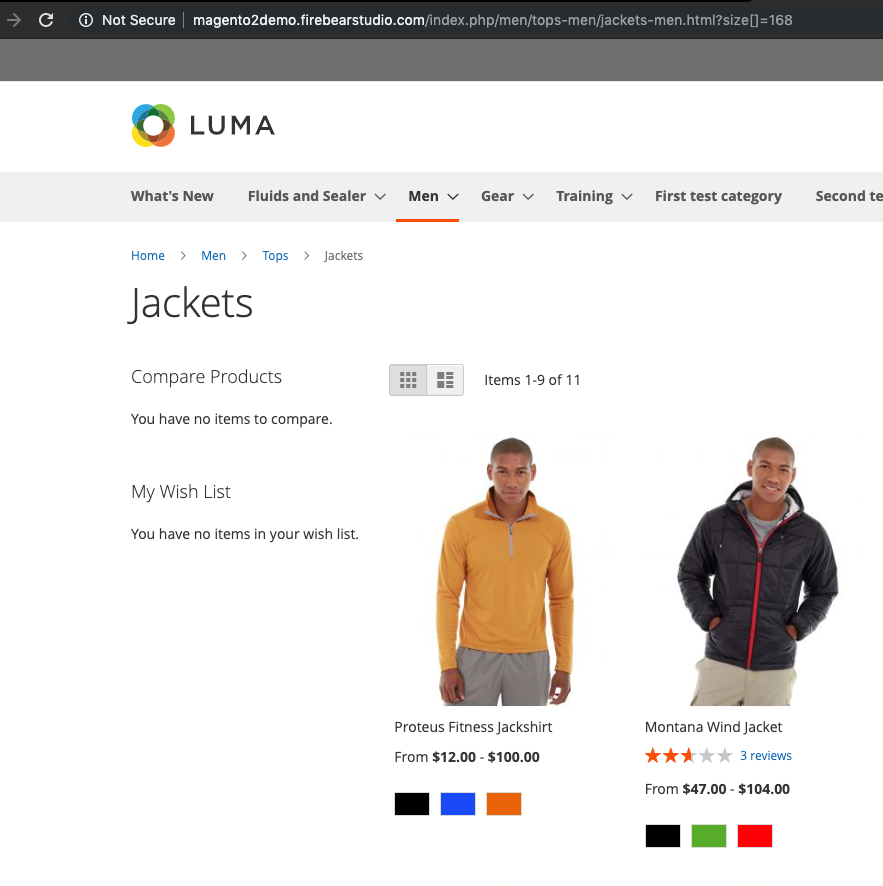The width and height of the screenshot is (883, 886).
Task: Open the 3 reviews link for Montana Wind Jacket
Action: [765, 755]
